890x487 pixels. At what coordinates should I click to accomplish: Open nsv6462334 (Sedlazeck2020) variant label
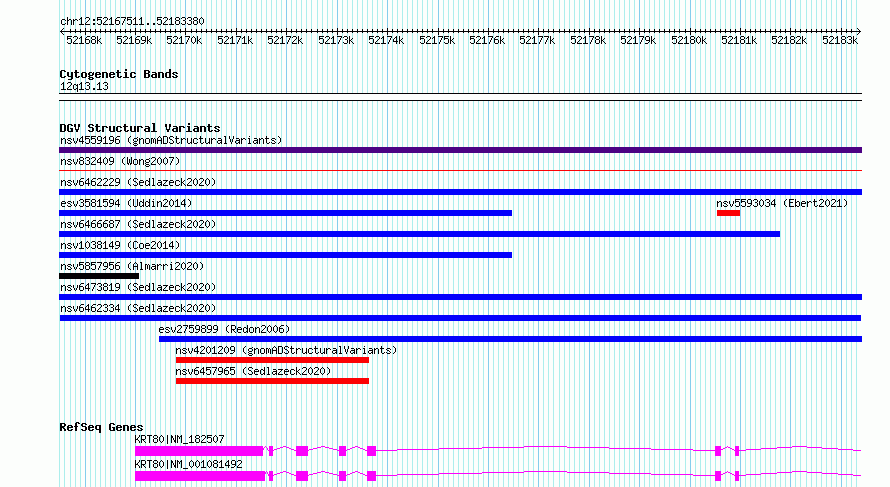(138, 308)
